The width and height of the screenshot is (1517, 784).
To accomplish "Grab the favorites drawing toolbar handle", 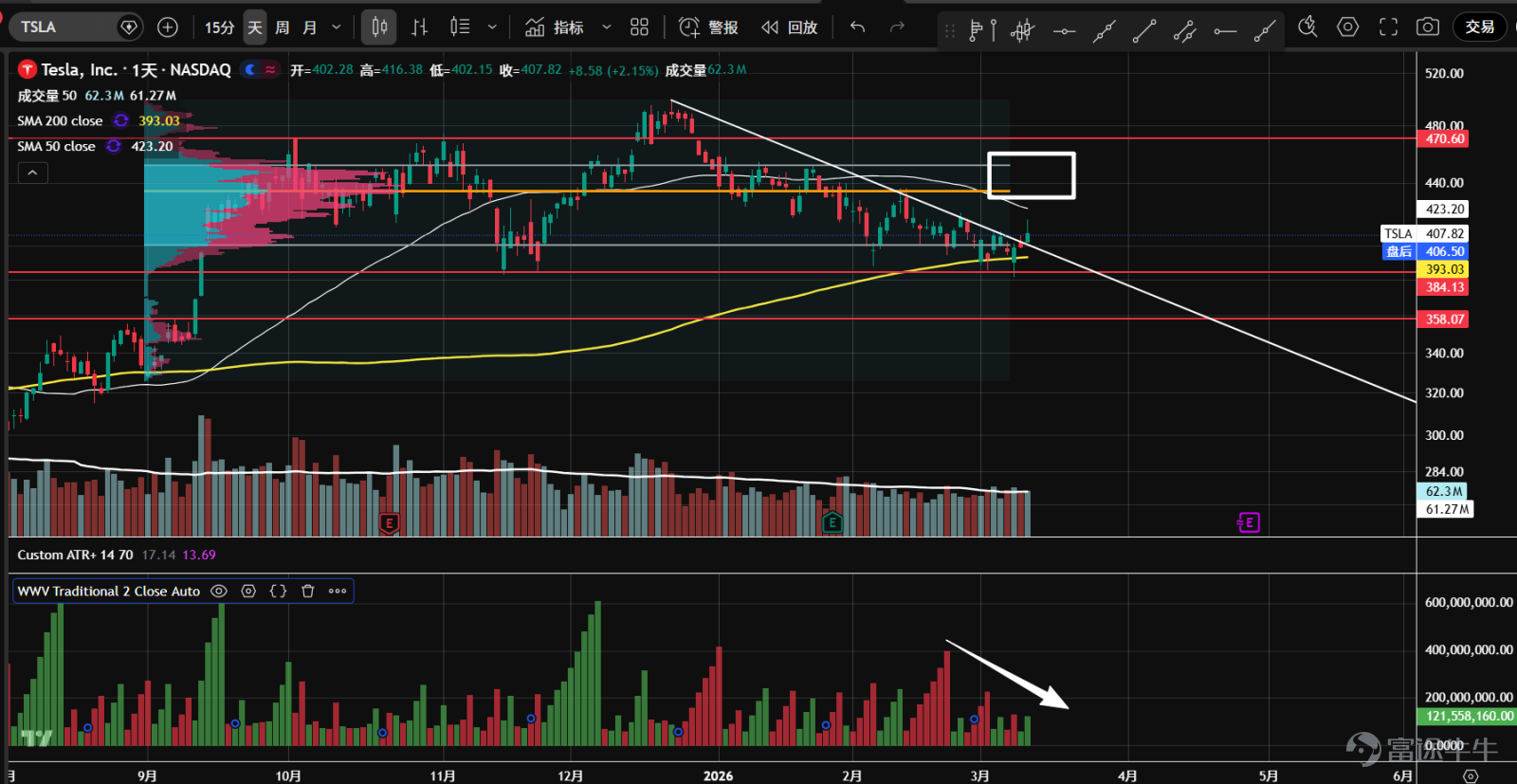I will (949, 30).
